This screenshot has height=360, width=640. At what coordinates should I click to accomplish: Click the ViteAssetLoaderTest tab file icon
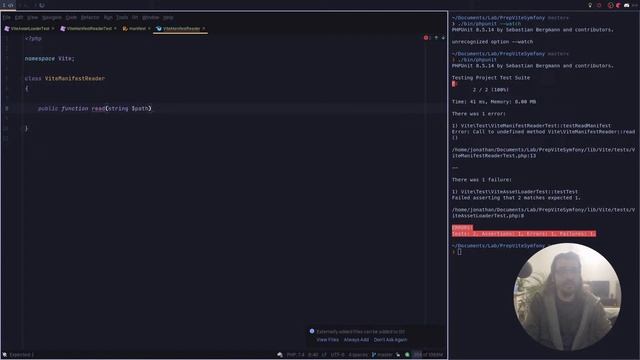click(7, 29)
